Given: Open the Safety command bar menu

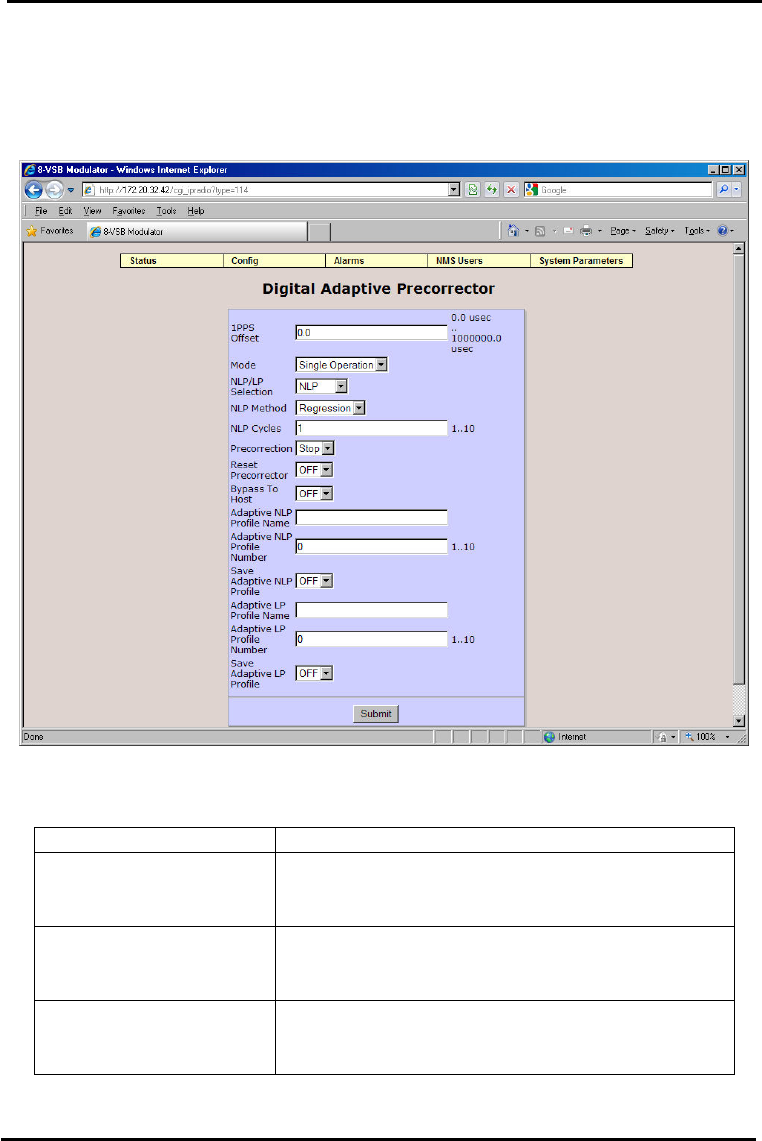Looking at the screenshot, I should [659, 231].
